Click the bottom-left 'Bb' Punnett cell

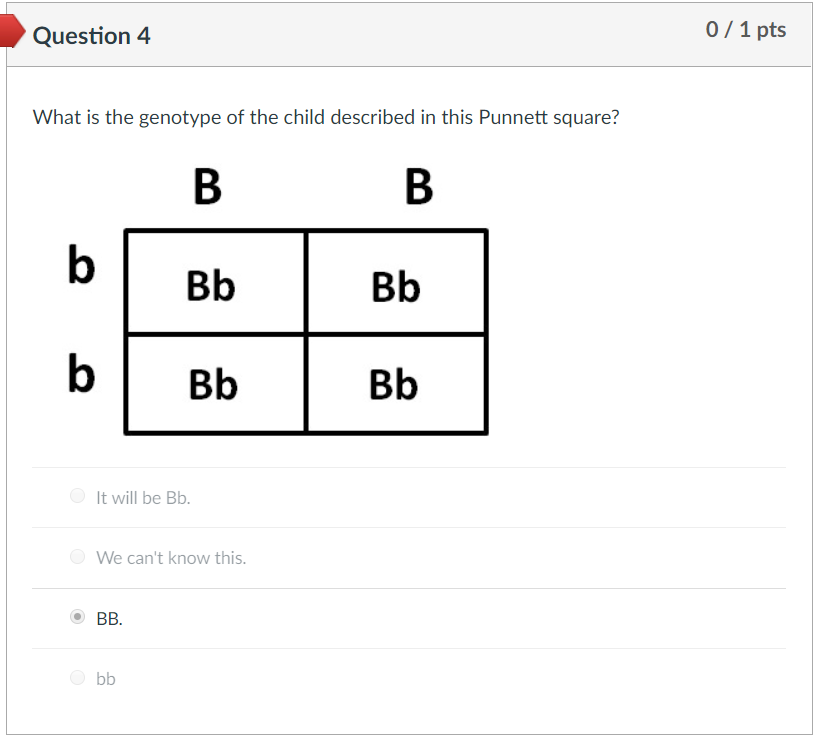[213, 384]
